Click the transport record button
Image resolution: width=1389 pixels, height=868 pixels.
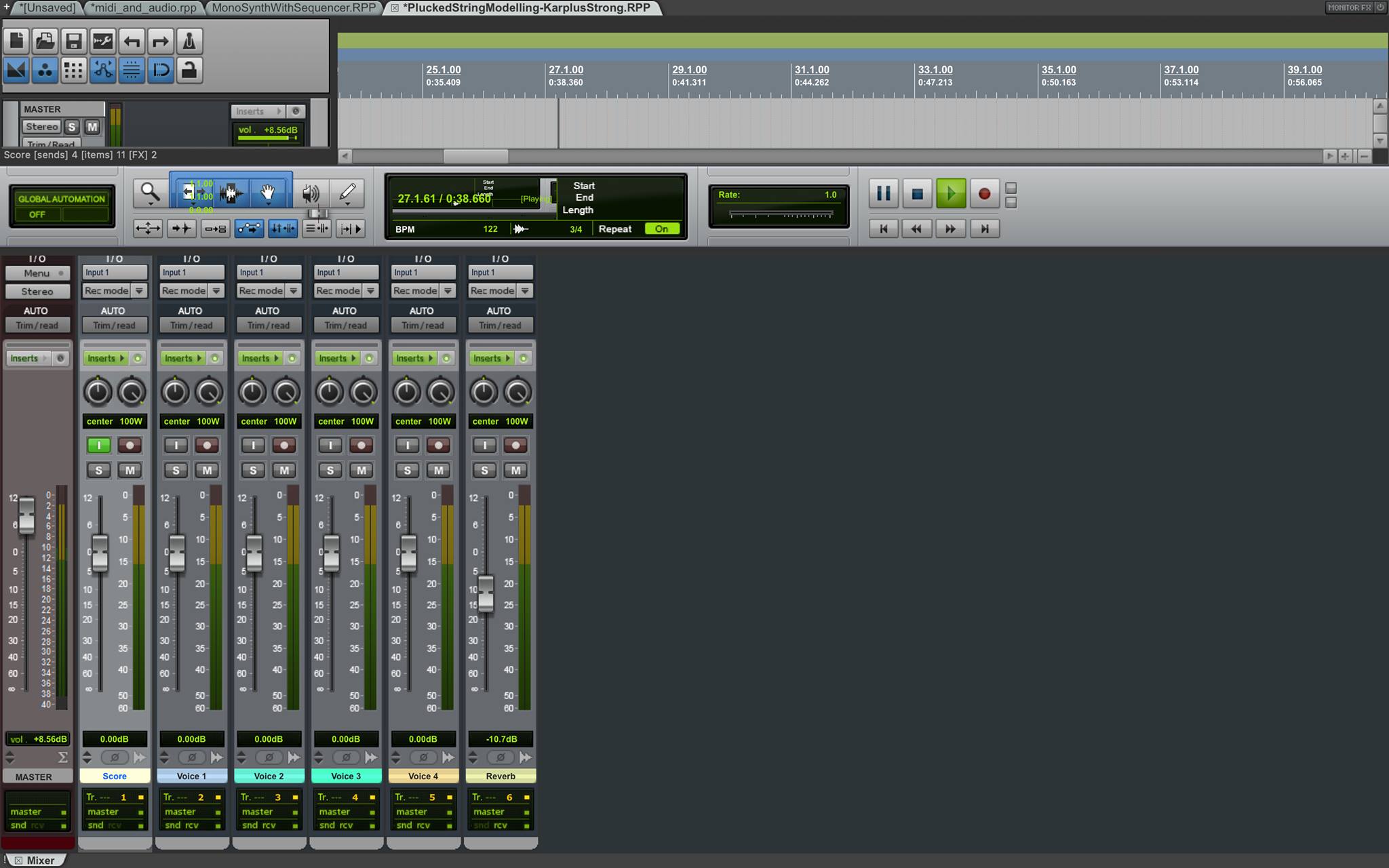tap(984, 194)
